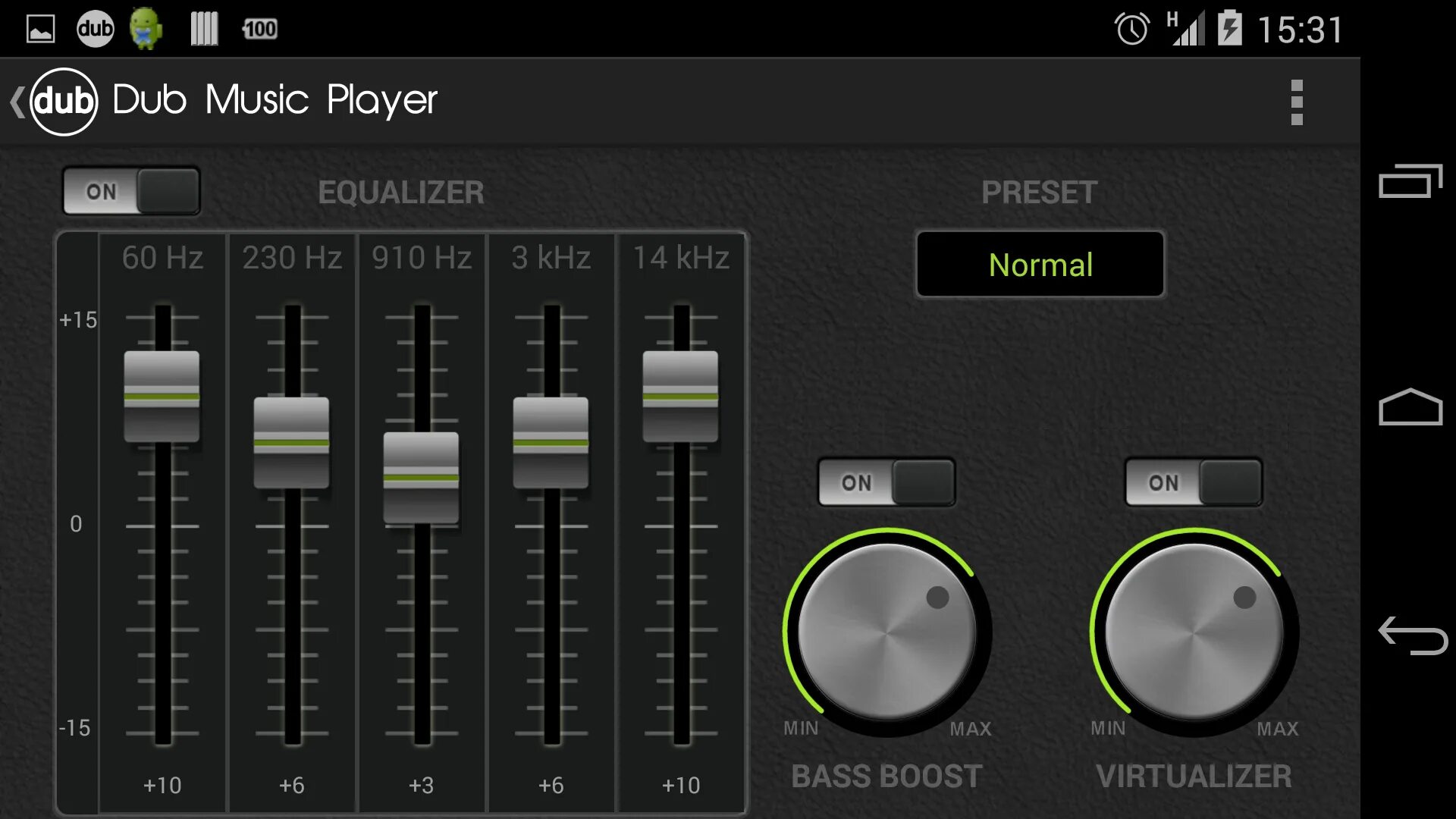Adjust the Bass Boost knob dial
This screenshot has height=819, width=1456.
click(884, 626)
